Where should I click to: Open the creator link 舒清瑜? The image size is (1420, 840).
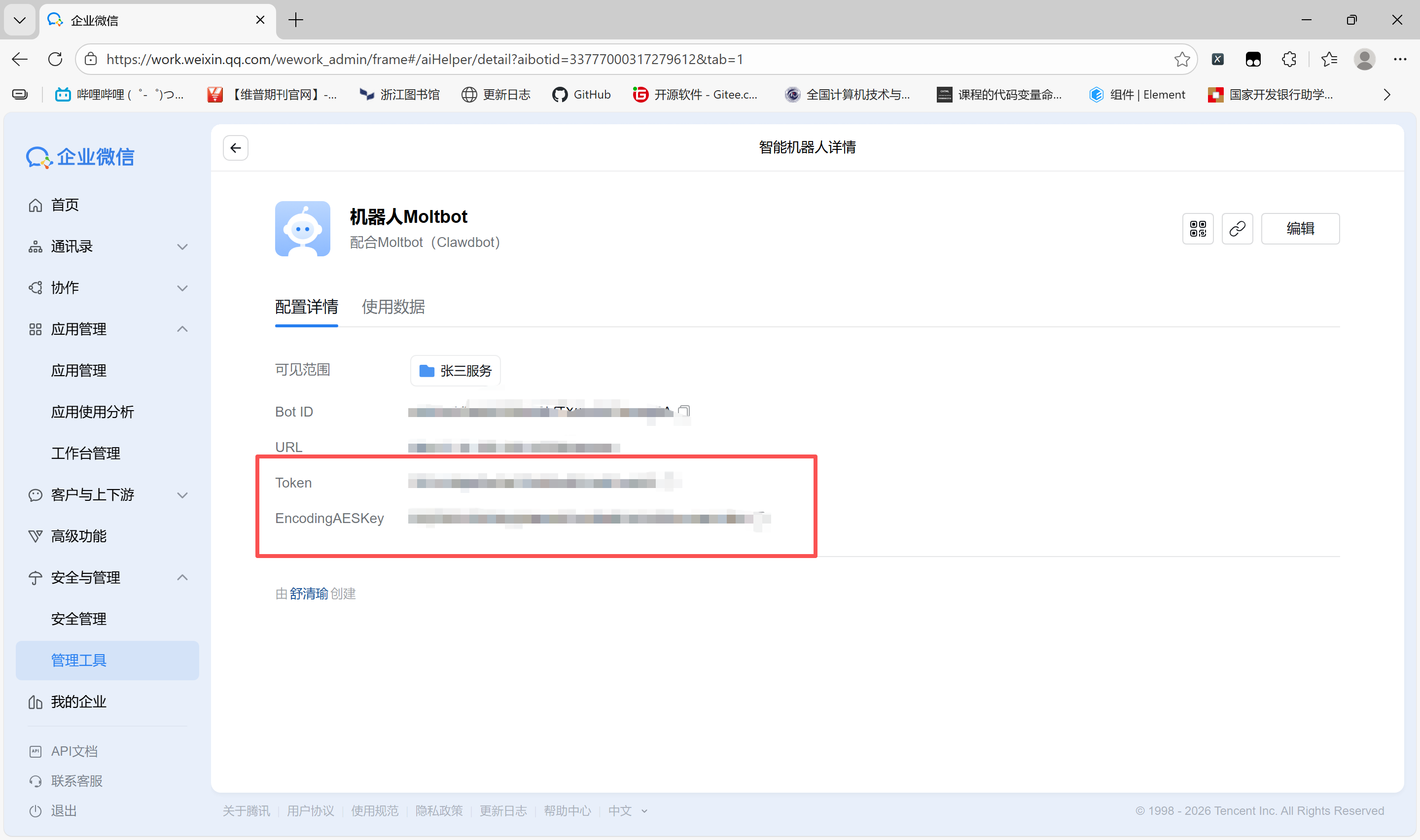(x=309, y=593)
